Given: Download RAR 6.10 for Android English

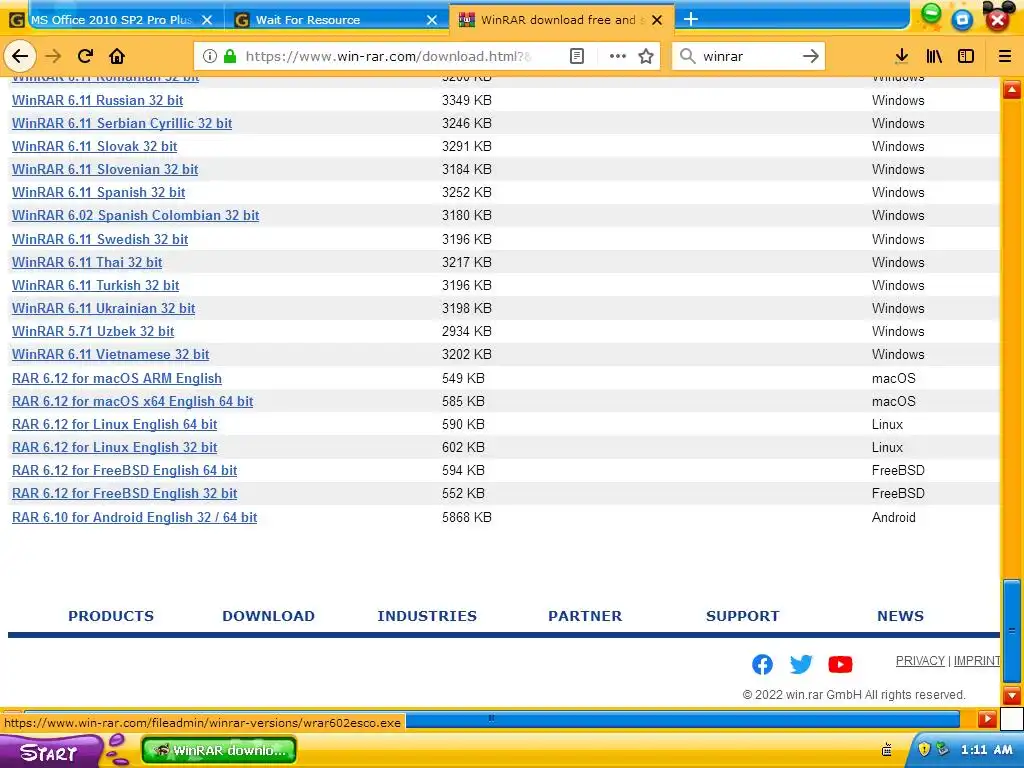Looking at the screenshot, I should coord(135,517).
